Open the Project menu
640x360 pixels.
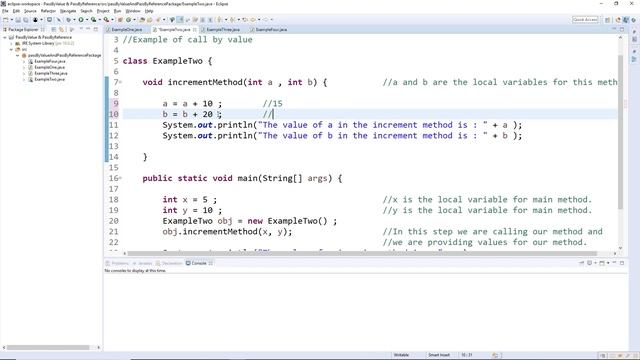[103, 11]
